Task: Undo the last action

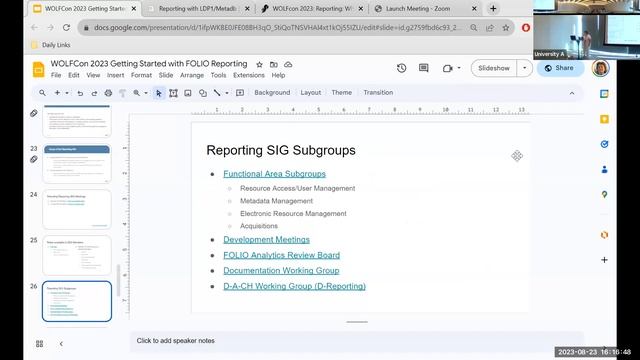Action: point(80,93)
